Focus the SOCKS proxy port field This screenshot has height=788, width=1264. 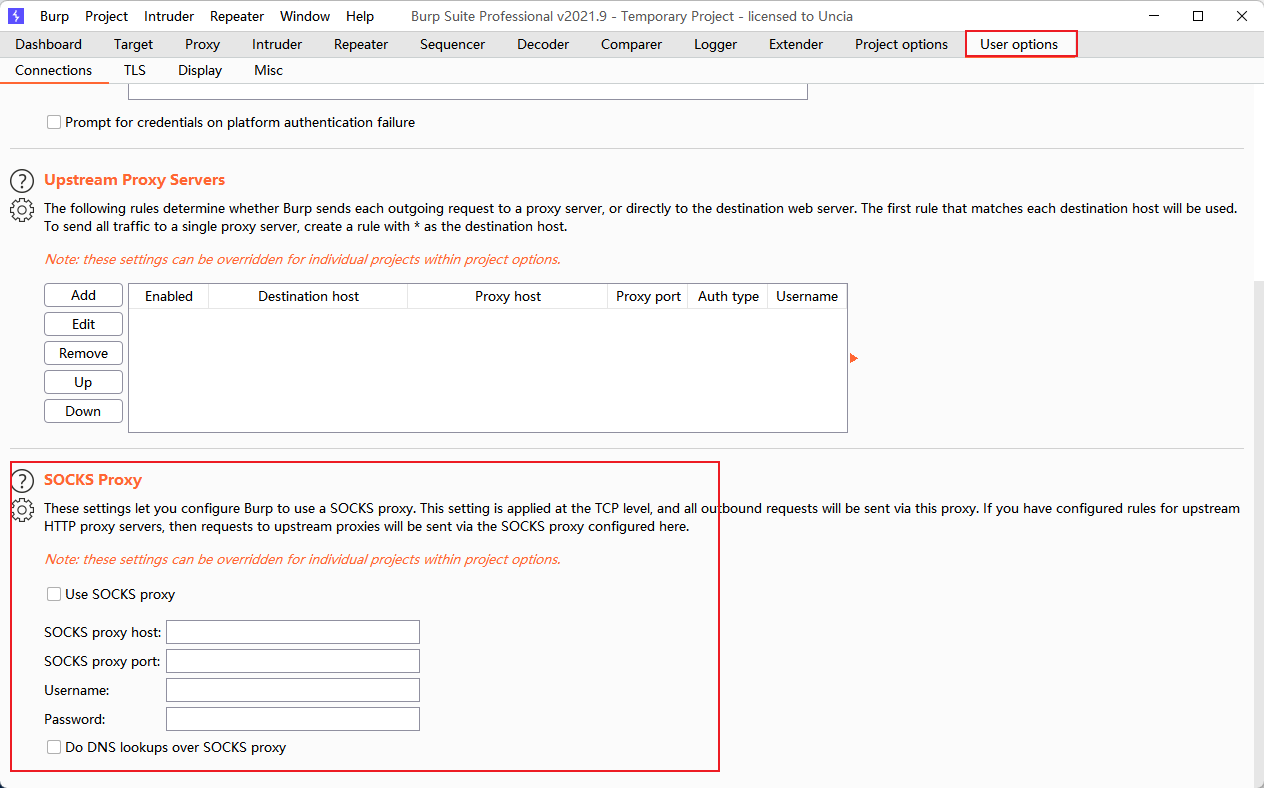coord(293,661)
